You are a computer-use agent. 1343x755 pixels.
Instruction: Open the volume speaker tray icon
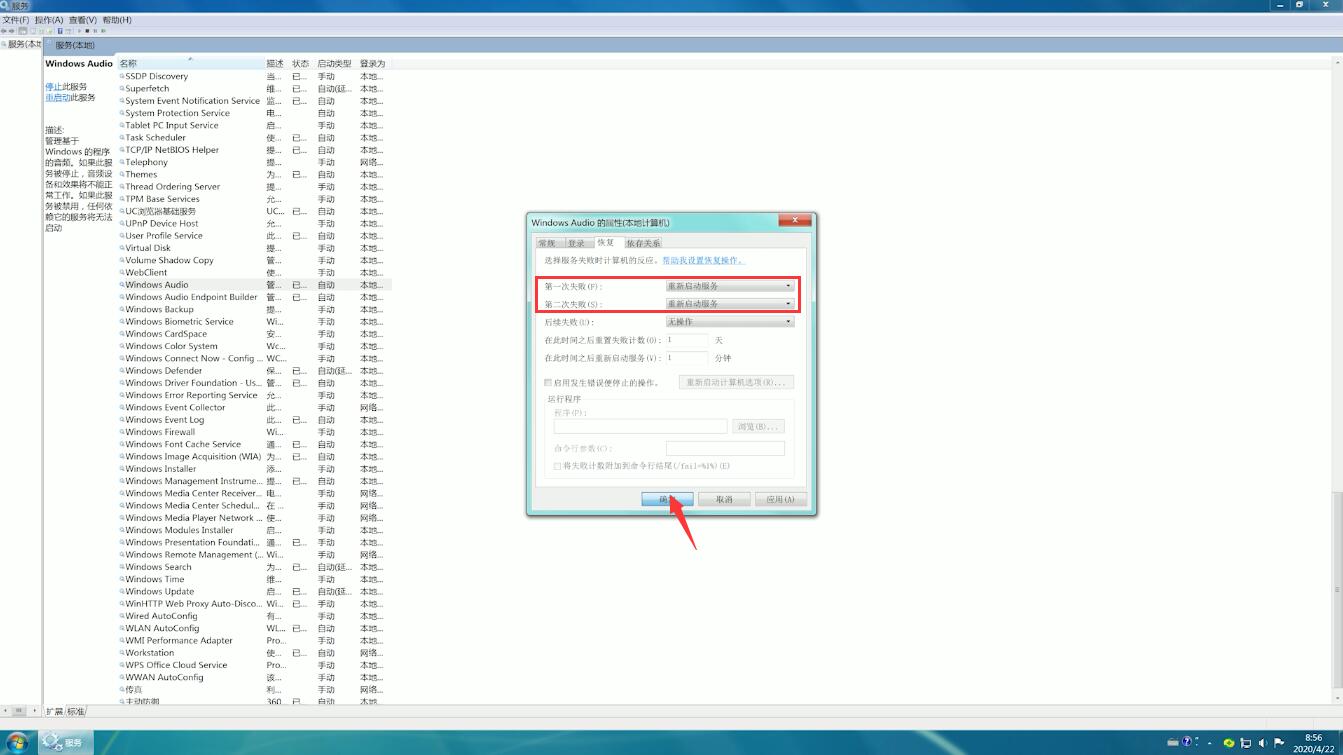(1262, 743)
